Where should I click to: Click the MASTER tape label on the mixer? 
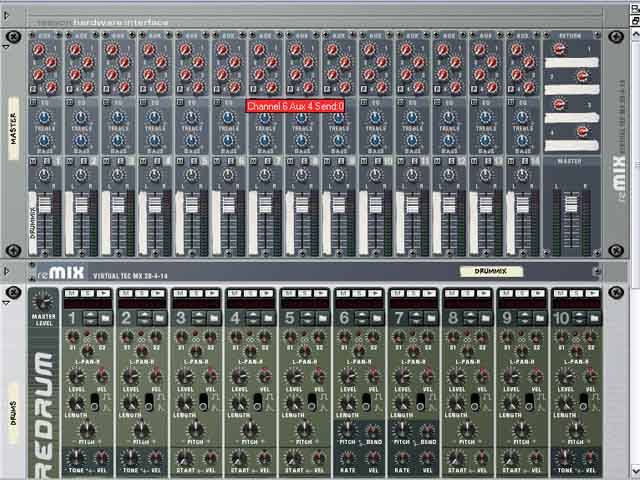coord(13,128)
